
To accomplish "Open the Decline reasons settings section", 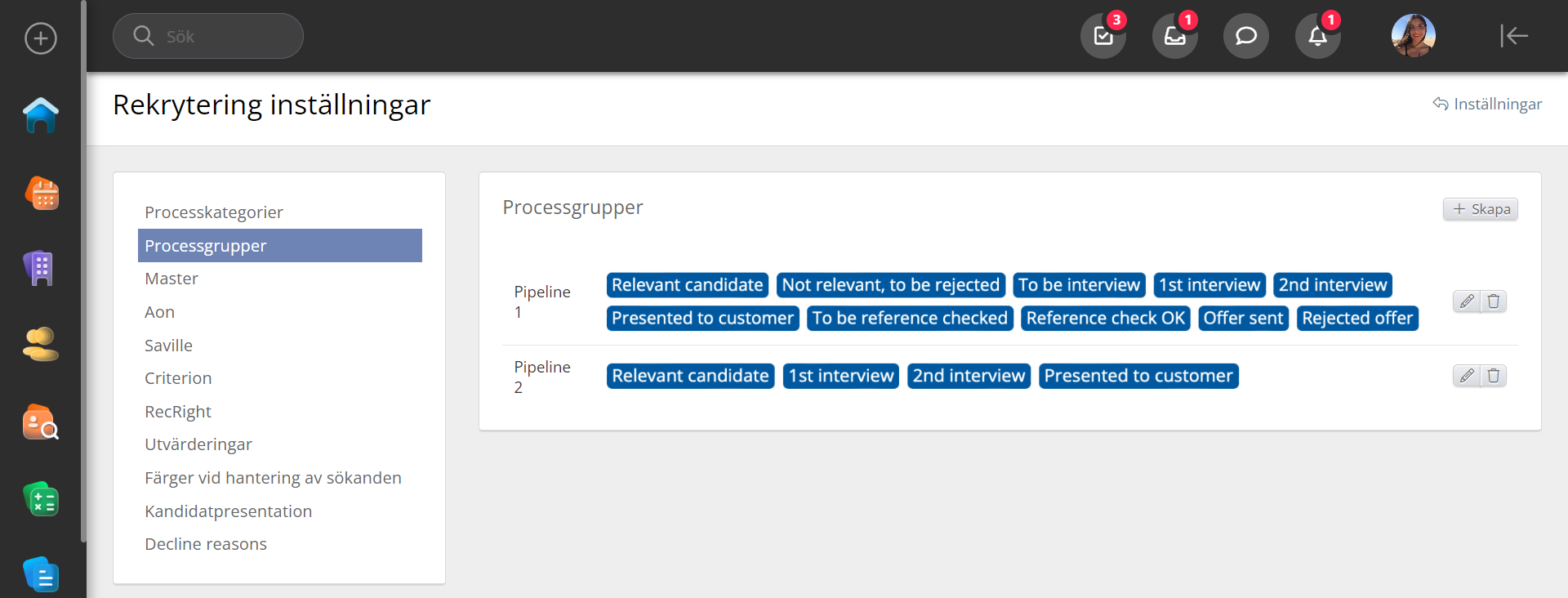I will 206,544.
